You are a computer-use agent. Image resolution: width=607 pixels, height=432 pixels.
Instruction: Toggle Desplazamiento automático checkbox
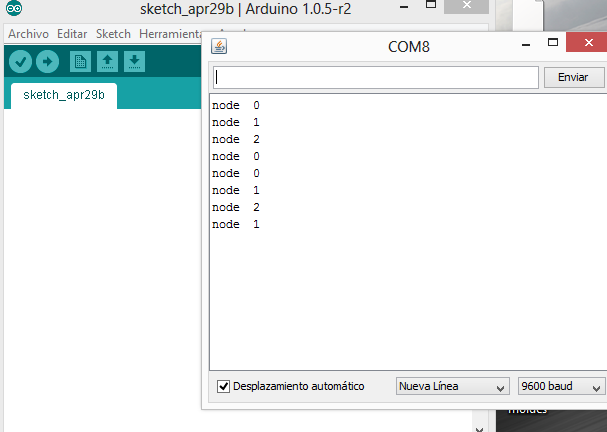223,386
